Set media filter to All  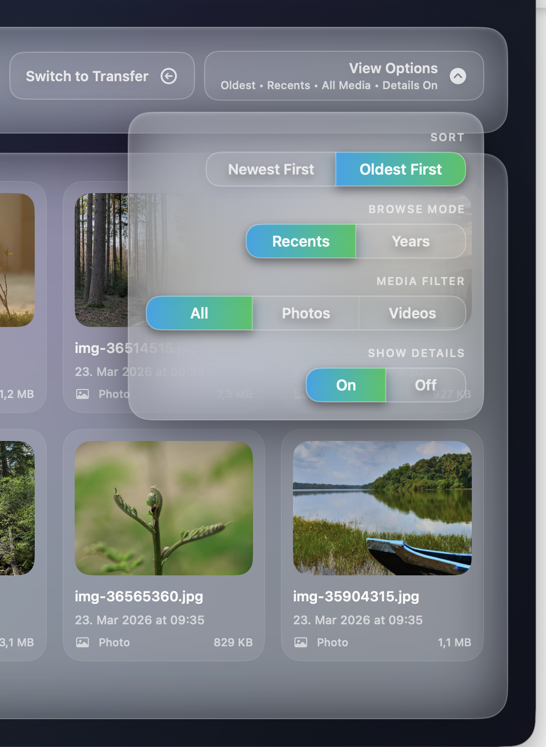click(199, 313)
